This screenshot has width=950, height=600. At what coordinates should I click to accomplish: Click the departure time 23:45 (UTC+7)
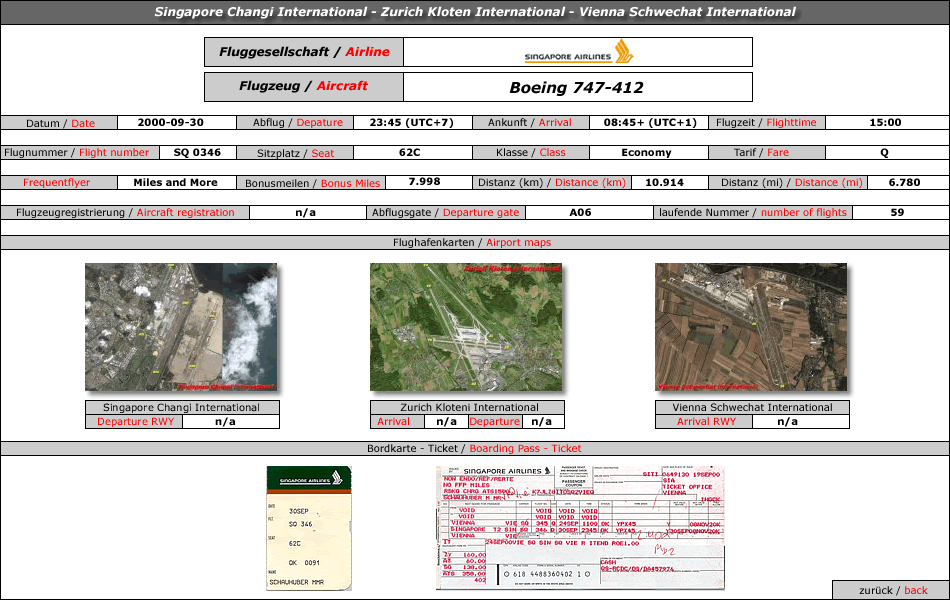pyautogui.click(x=411, y=122)
